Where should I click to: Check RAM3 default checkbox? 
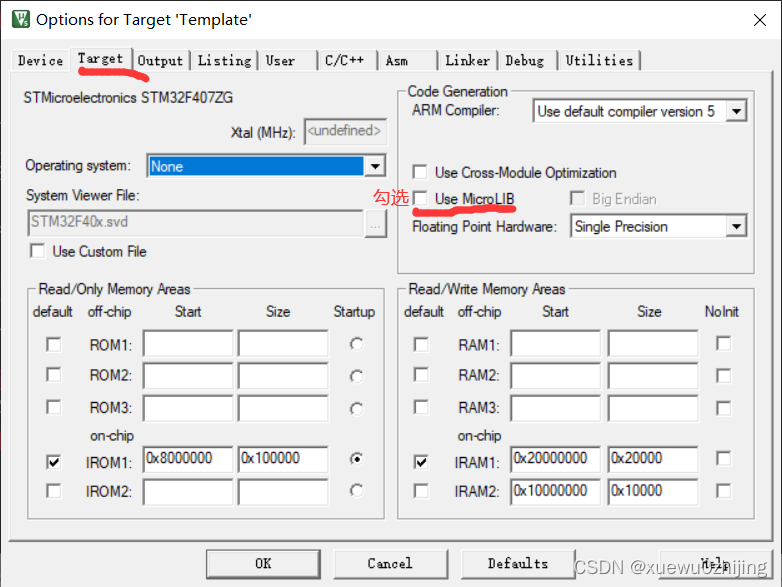click(x=421, y=407)
